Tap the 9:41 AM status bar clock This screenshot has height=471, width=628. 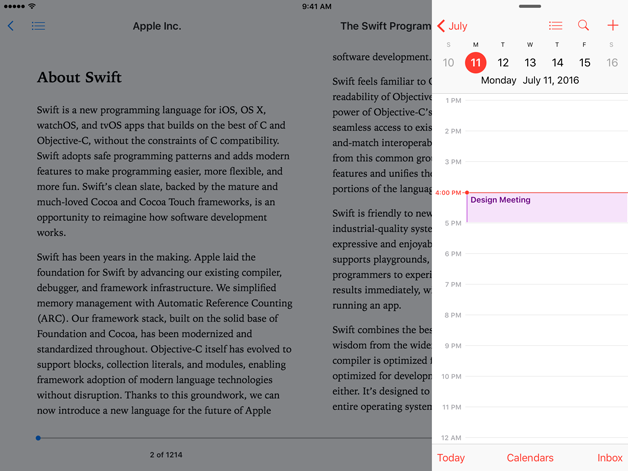pos(316,6)
